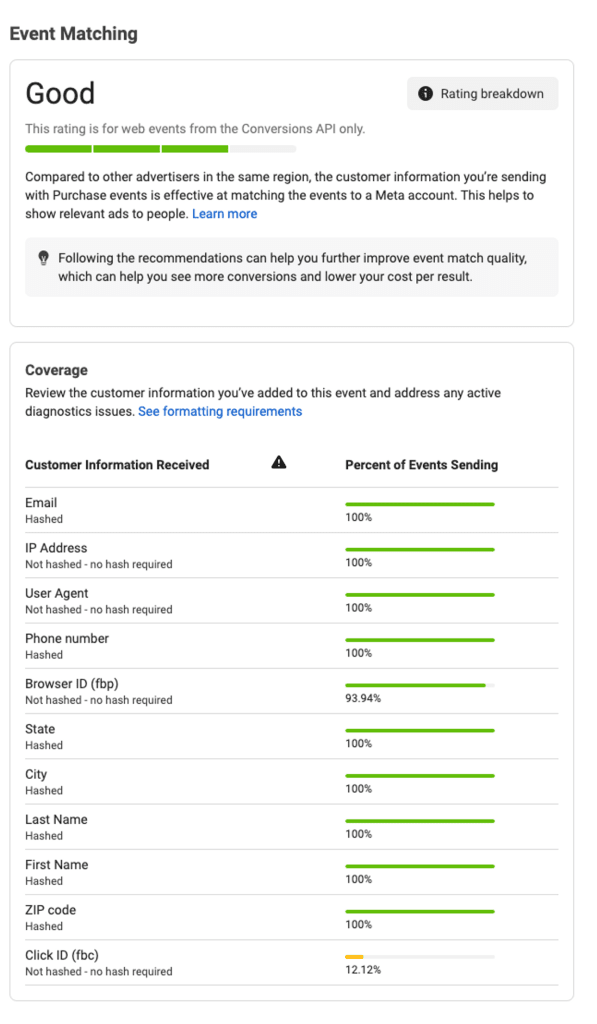Select the Email progress bar

coord(420,504)
